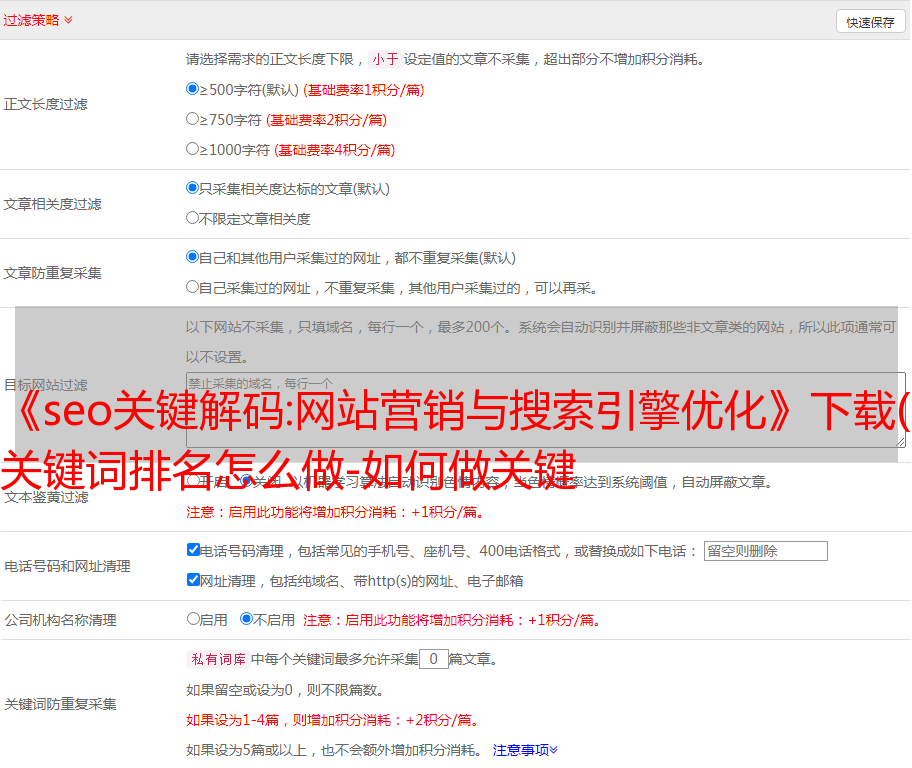The width and height of the screenshot is (912, 768).
Task: Select 不限定文章相关度 option
Action: pos(193,218)
